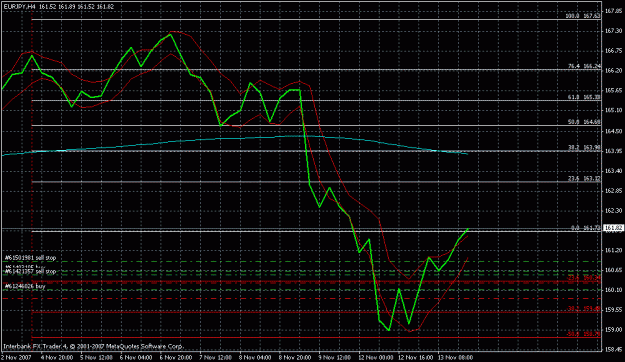Click the 160.10 price scale value

pyautogui.click(x=613, y=290)
